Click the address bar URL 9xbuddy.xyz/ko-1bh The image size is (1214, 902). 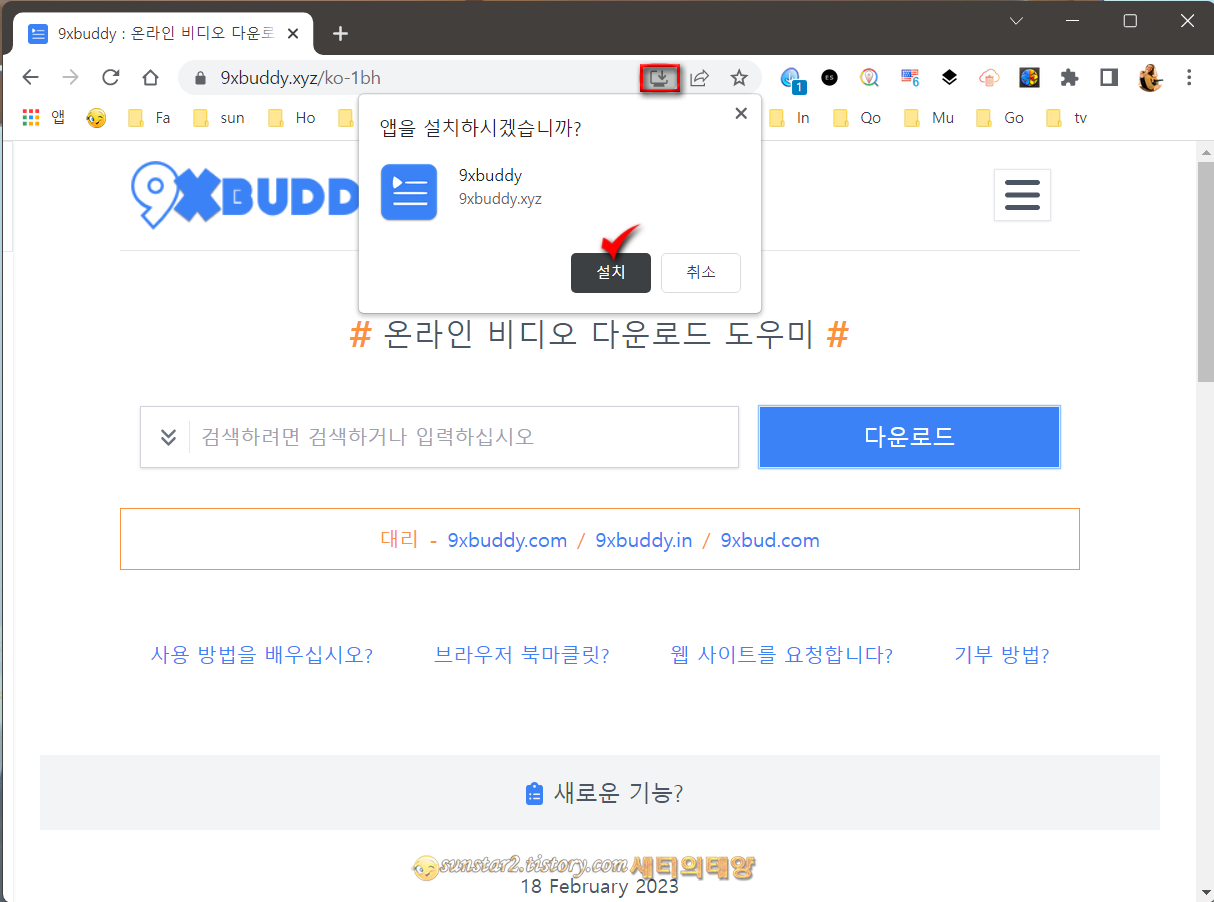pos(300,78)
